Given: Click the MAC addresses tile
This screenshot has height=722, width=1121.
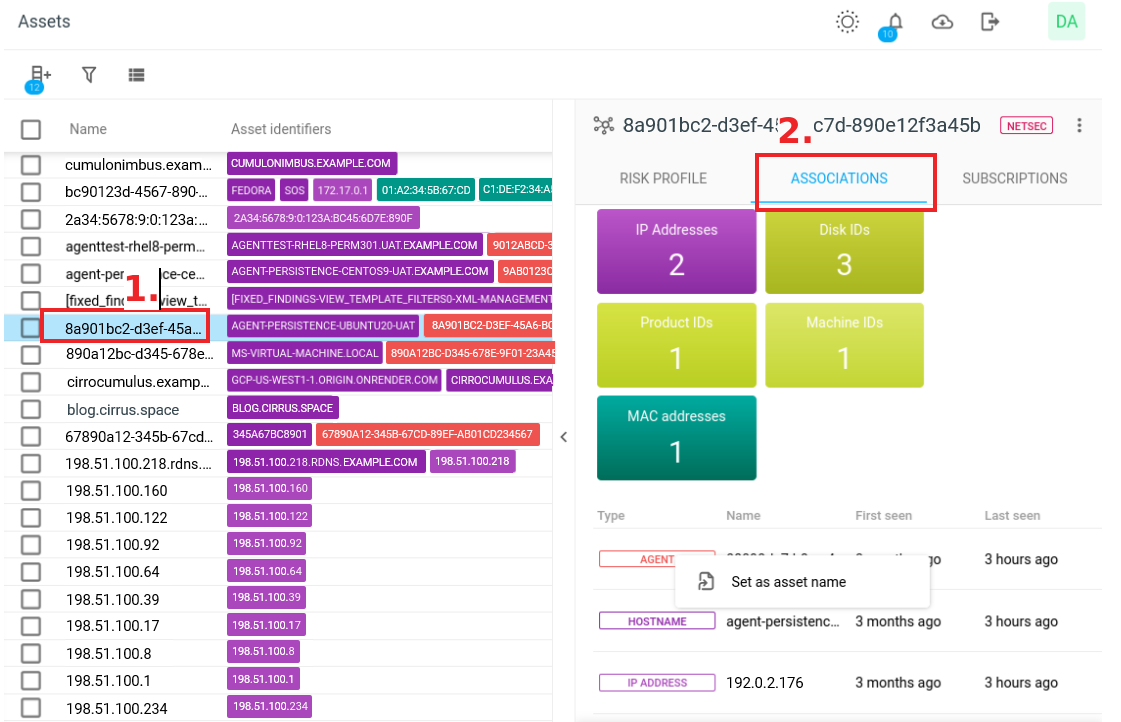Looking at the screenshot, I should [x=676, y=438].
